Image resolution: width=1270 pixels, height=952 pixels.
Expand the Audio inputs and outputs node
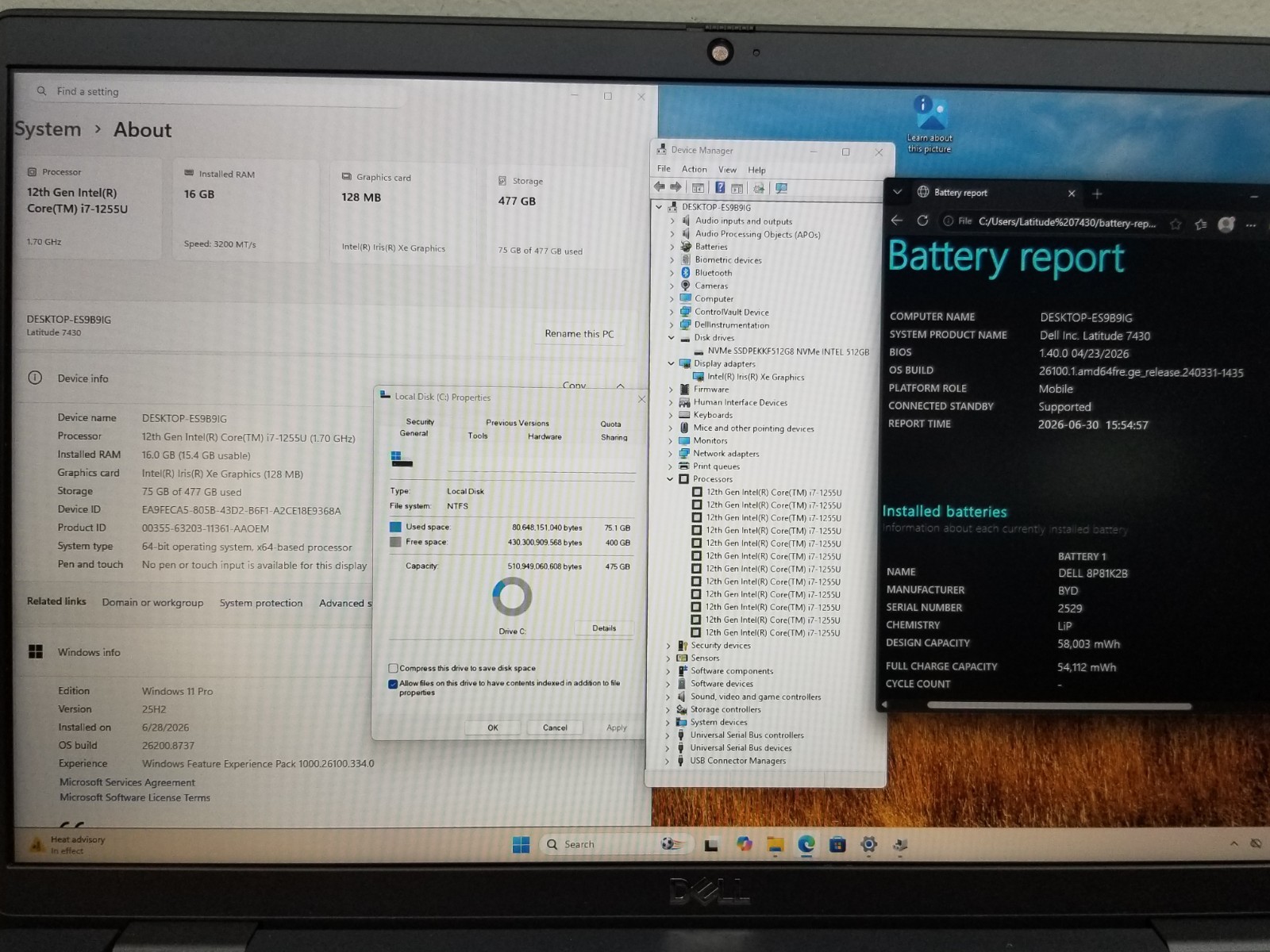coord(672,221)
